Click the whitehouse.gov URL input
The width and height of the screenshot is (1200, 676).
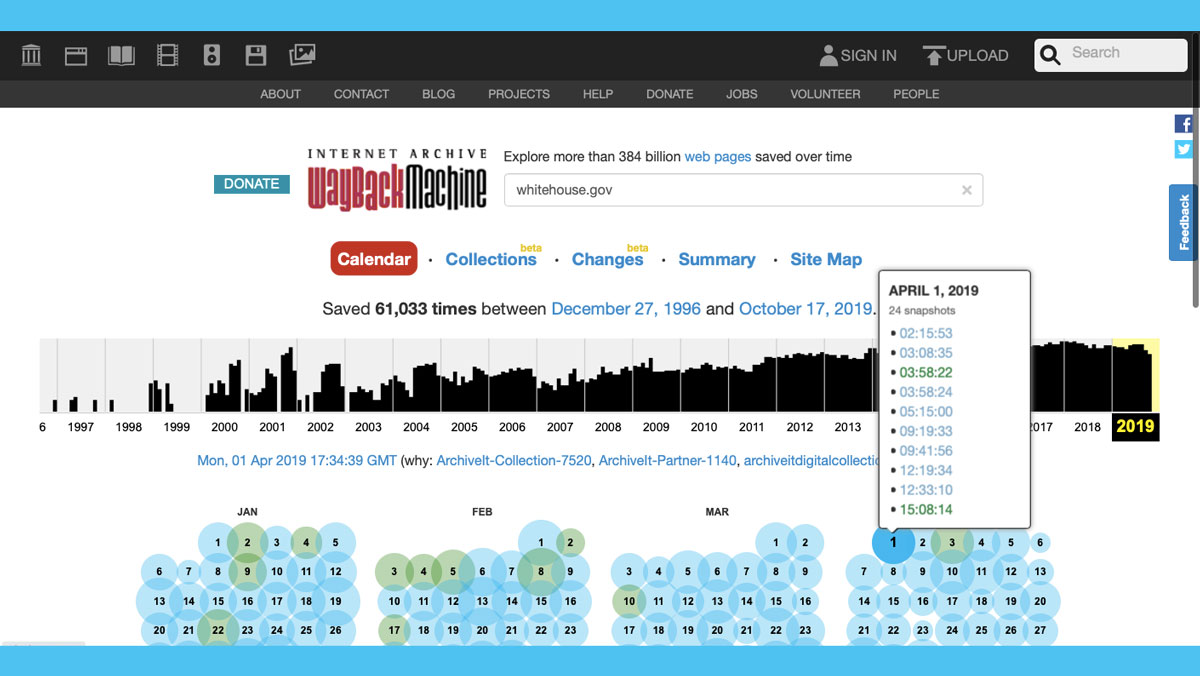click(x=743, y=190)
